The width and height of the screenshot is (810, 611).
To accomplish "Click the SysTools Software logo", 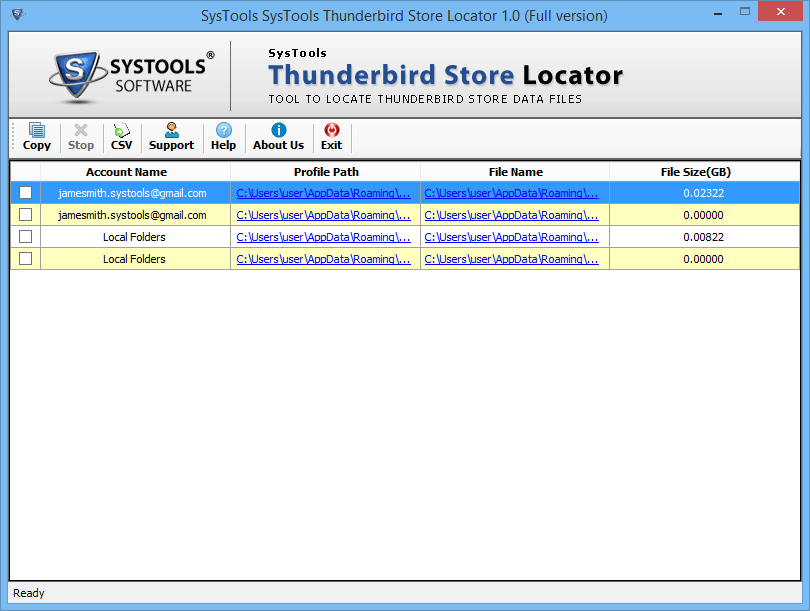I will point(131,76).
